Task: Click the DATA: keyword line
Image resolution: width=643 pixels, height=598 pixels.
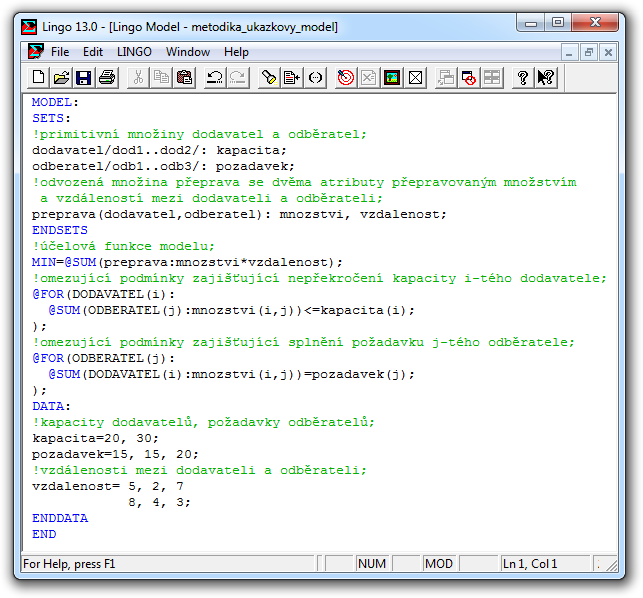Action: [x=51, y=406]
